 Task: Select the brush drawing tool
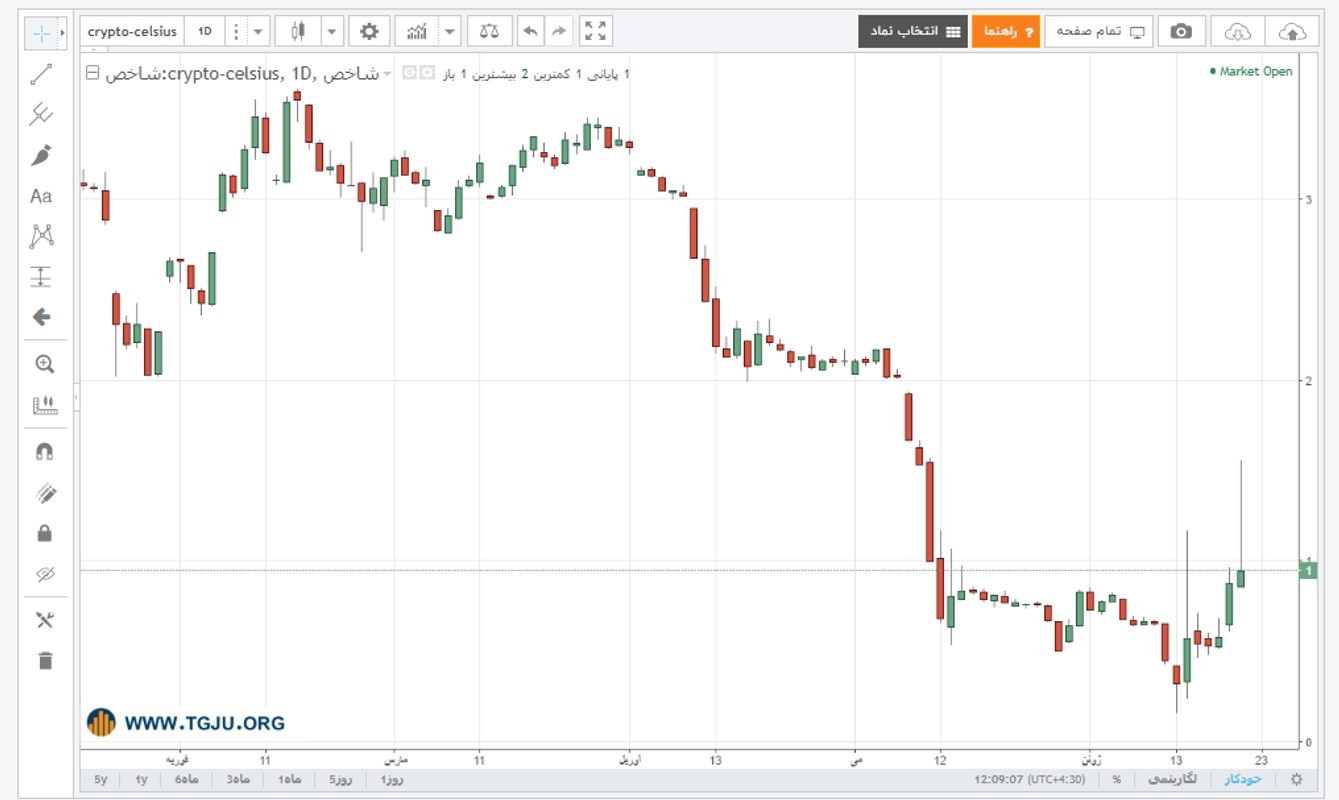pyautogui.click(x=41, y=155)
